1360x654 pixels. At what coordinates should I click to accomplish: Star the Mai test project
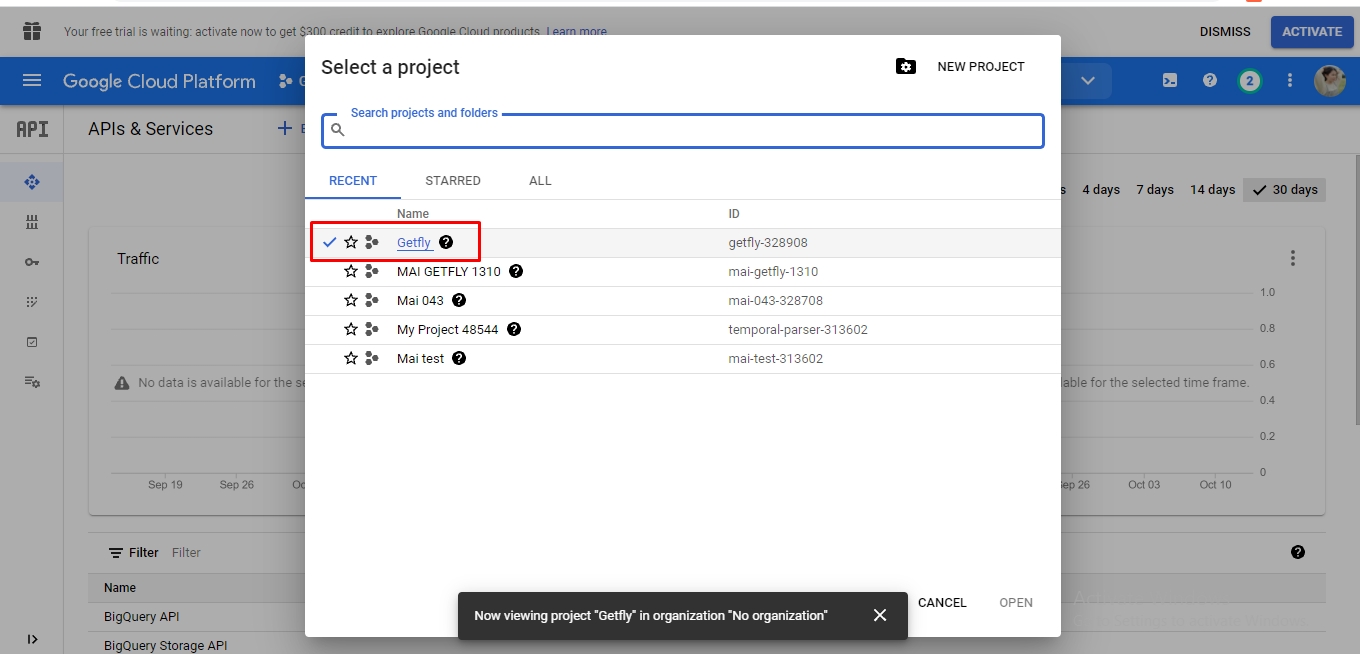[x=351, y=358]
